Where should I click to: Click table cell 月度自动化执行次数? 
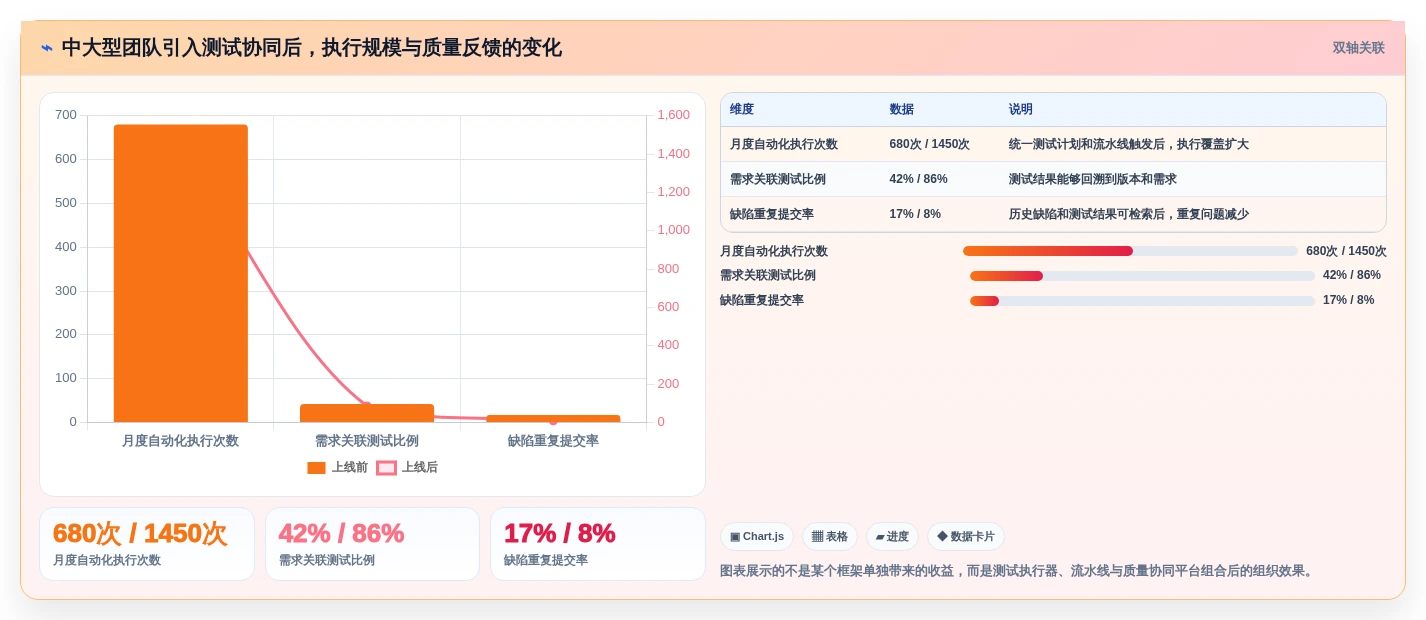click(784, 144)
